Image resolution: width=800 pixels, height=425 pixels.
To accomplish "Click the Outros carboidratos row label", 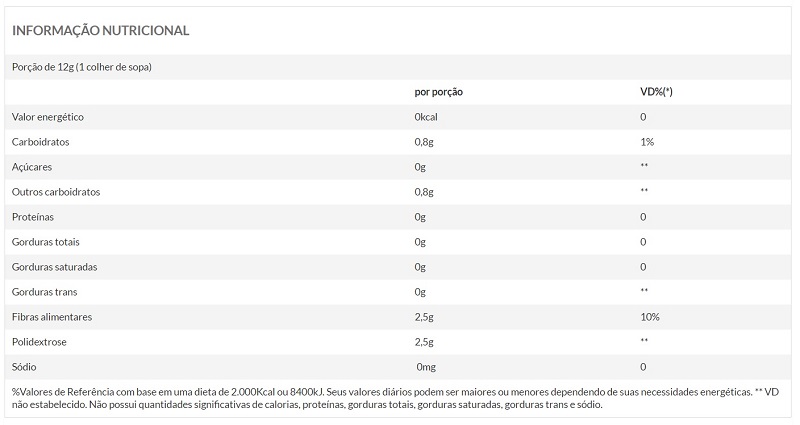I will click(x=56, y=192).
